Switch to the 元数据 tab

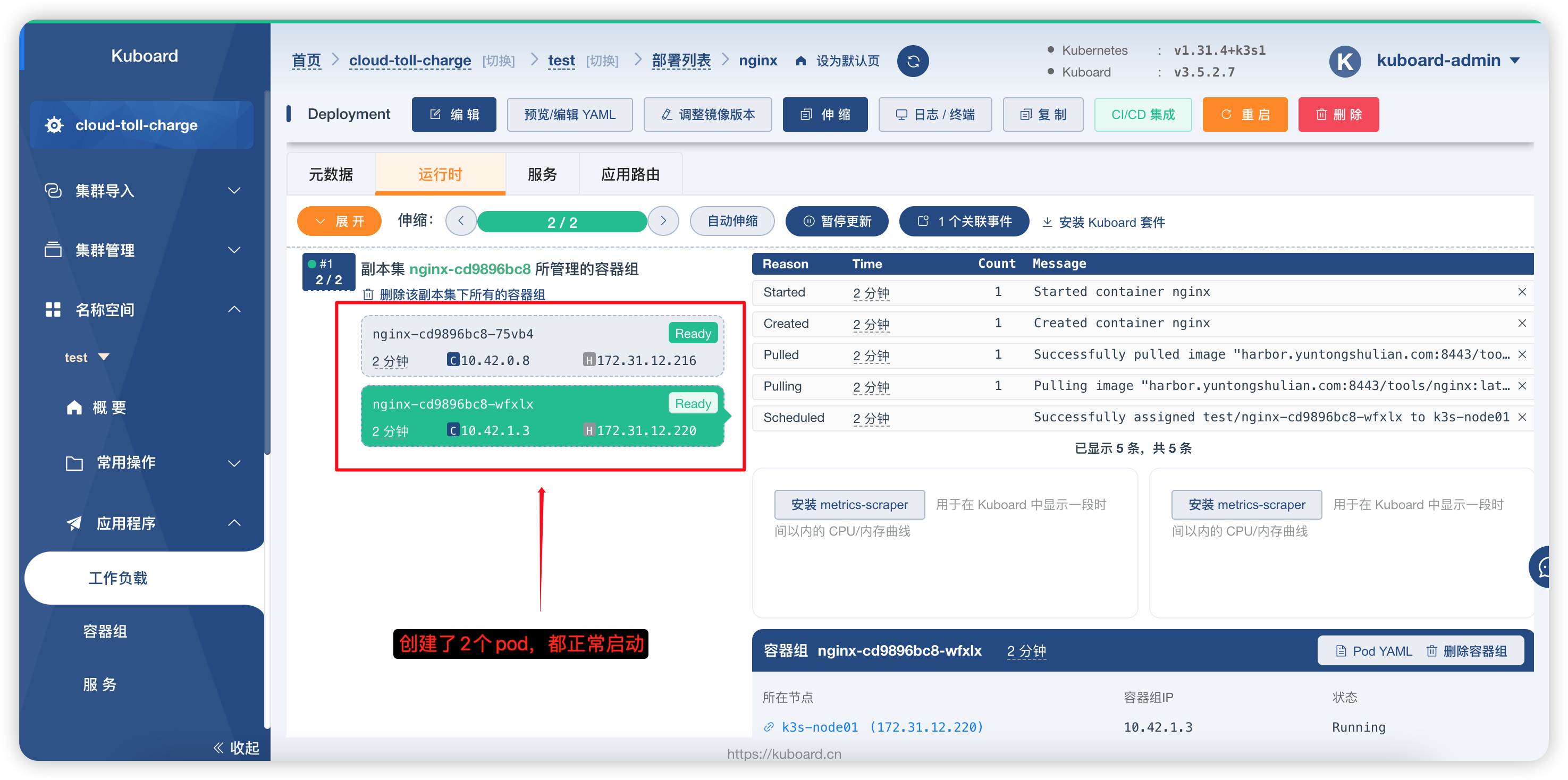click(331, 175)
